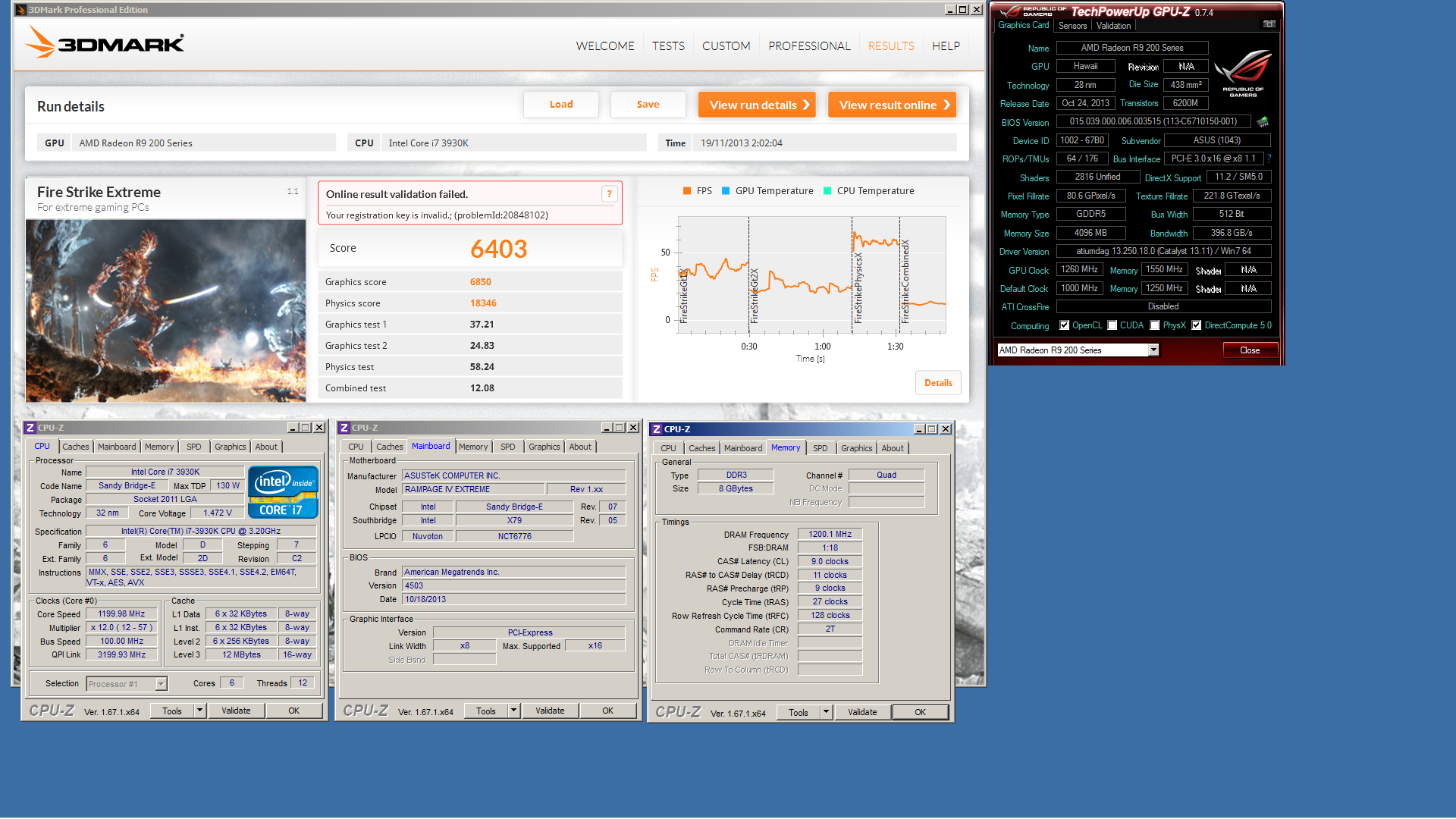
Task: Click the Z icon of the CPU-Z Mainboard window
Action: point(344,428)
